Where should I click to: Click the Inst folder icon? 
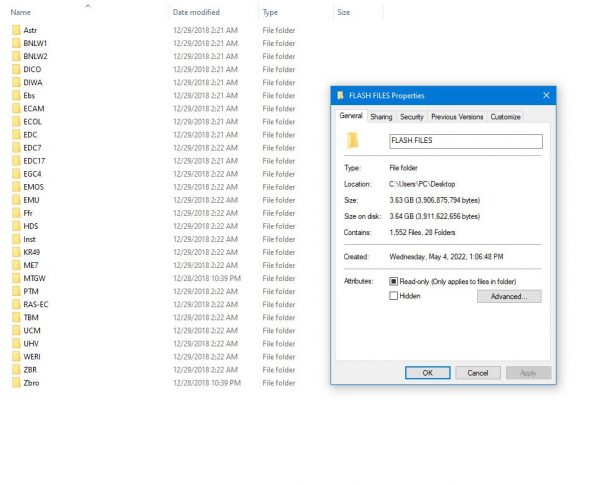pyautogui.click(x=16, y=239)
